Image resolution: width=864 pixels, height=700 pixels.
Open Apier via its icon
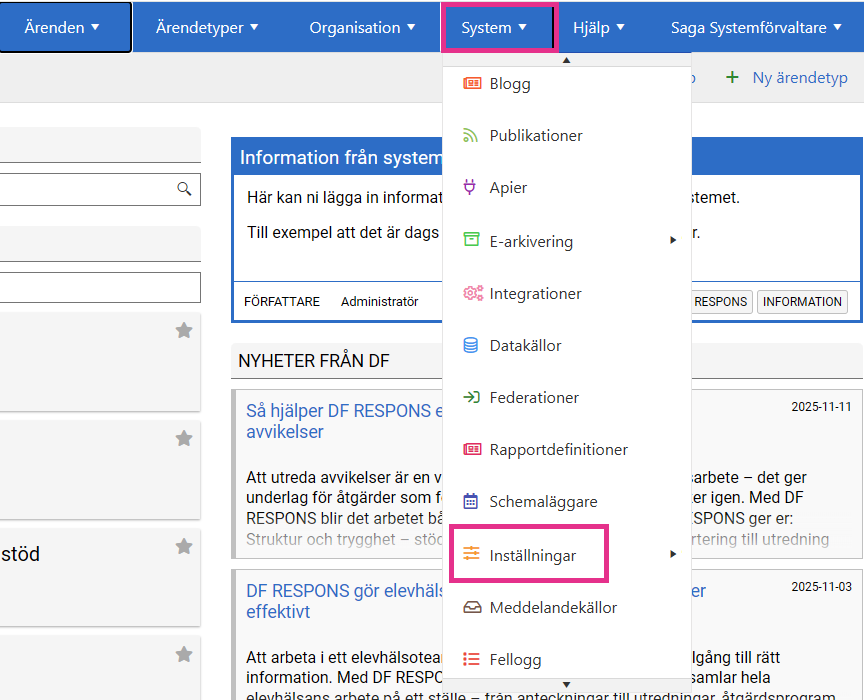click(468, 187)
